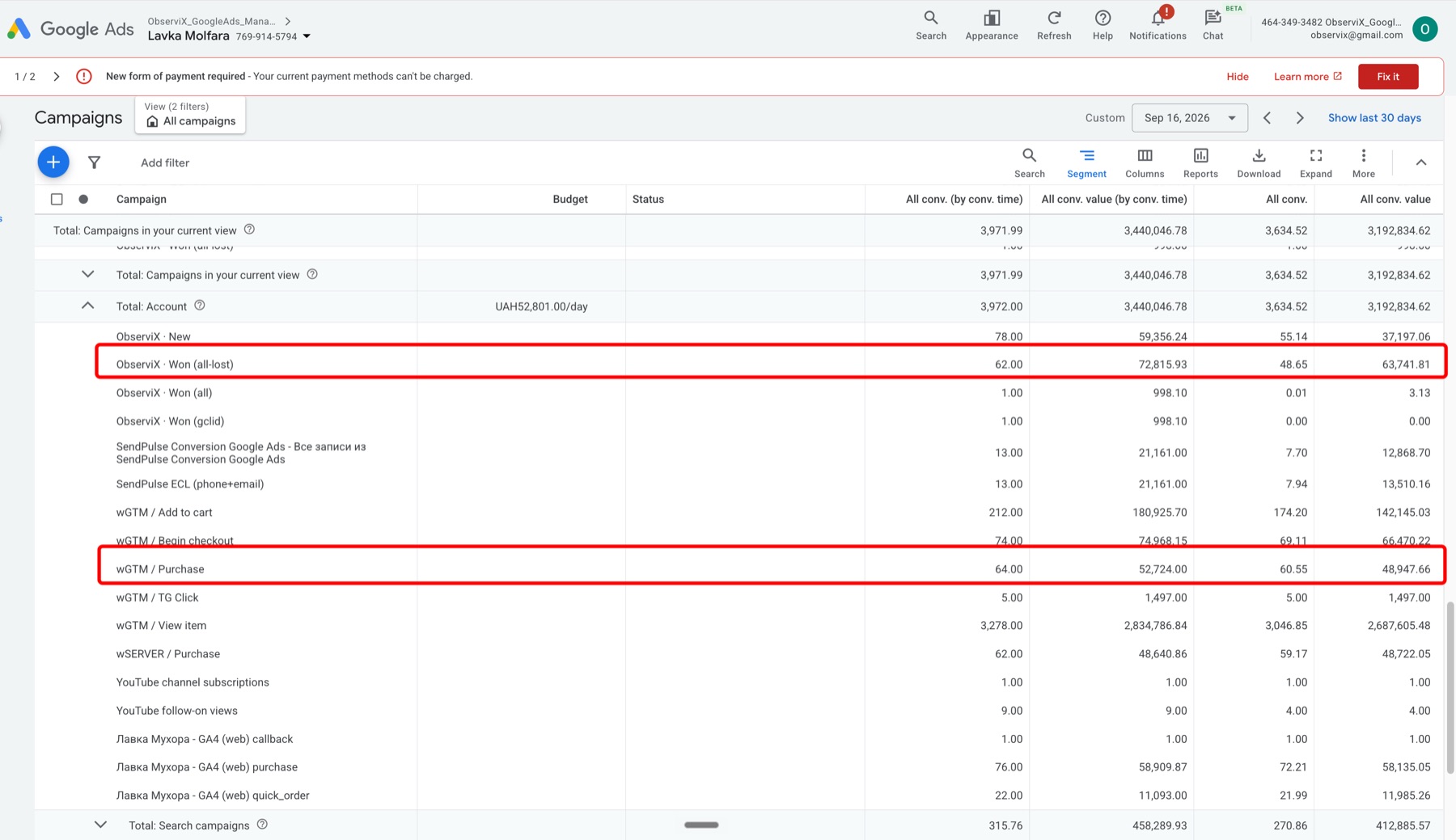1456x840 pixels.
Task: Click Add filter
Action: [165, 163]
